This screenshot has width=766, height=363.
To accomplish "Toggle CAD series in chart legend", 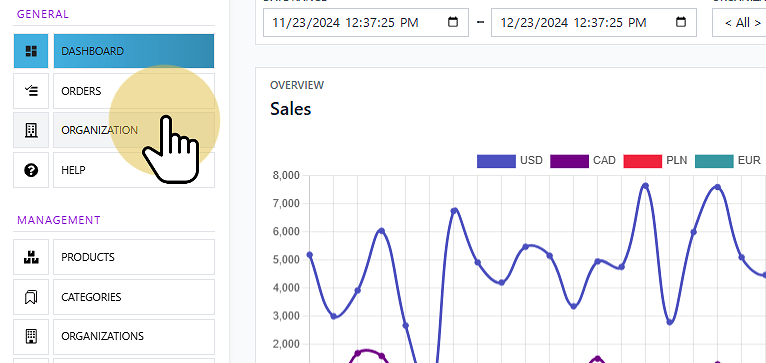I will click(583, 161).
